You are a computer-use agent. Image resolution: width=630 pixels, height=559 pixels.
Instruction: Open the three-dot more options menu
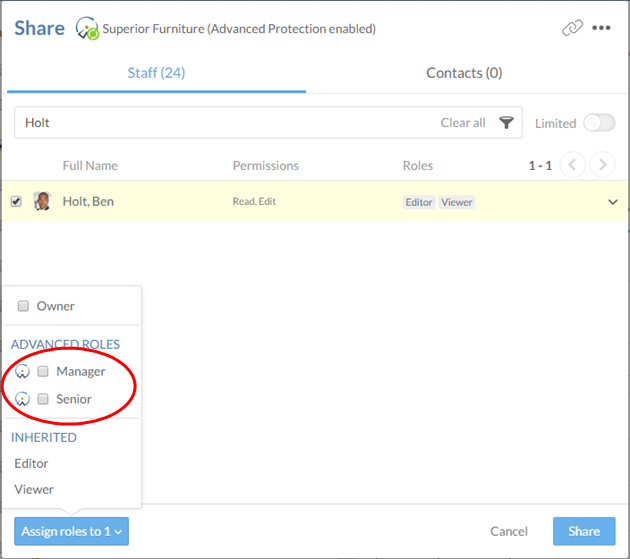(601, 28)
